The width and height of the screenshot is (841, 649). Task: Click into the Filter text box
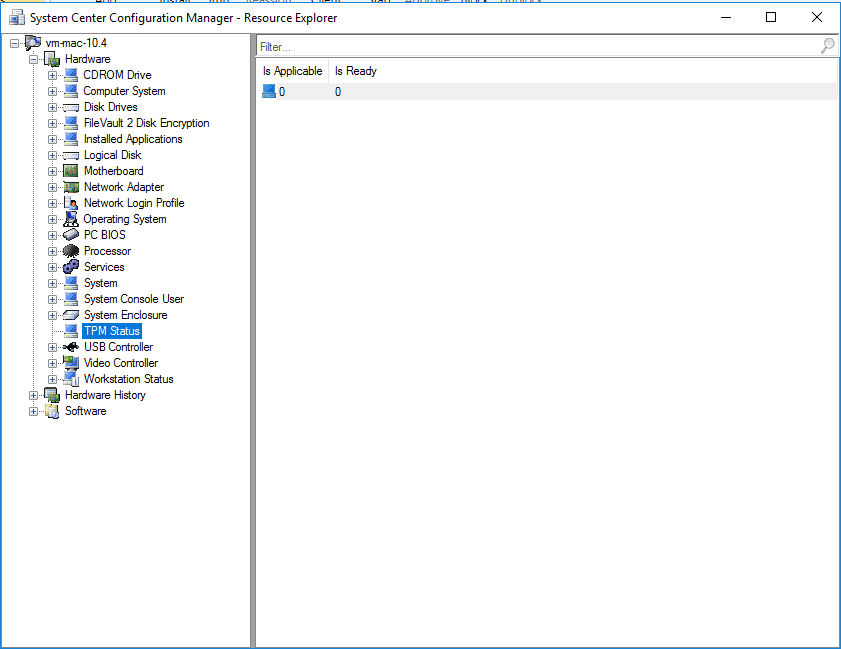coord(535,46)
